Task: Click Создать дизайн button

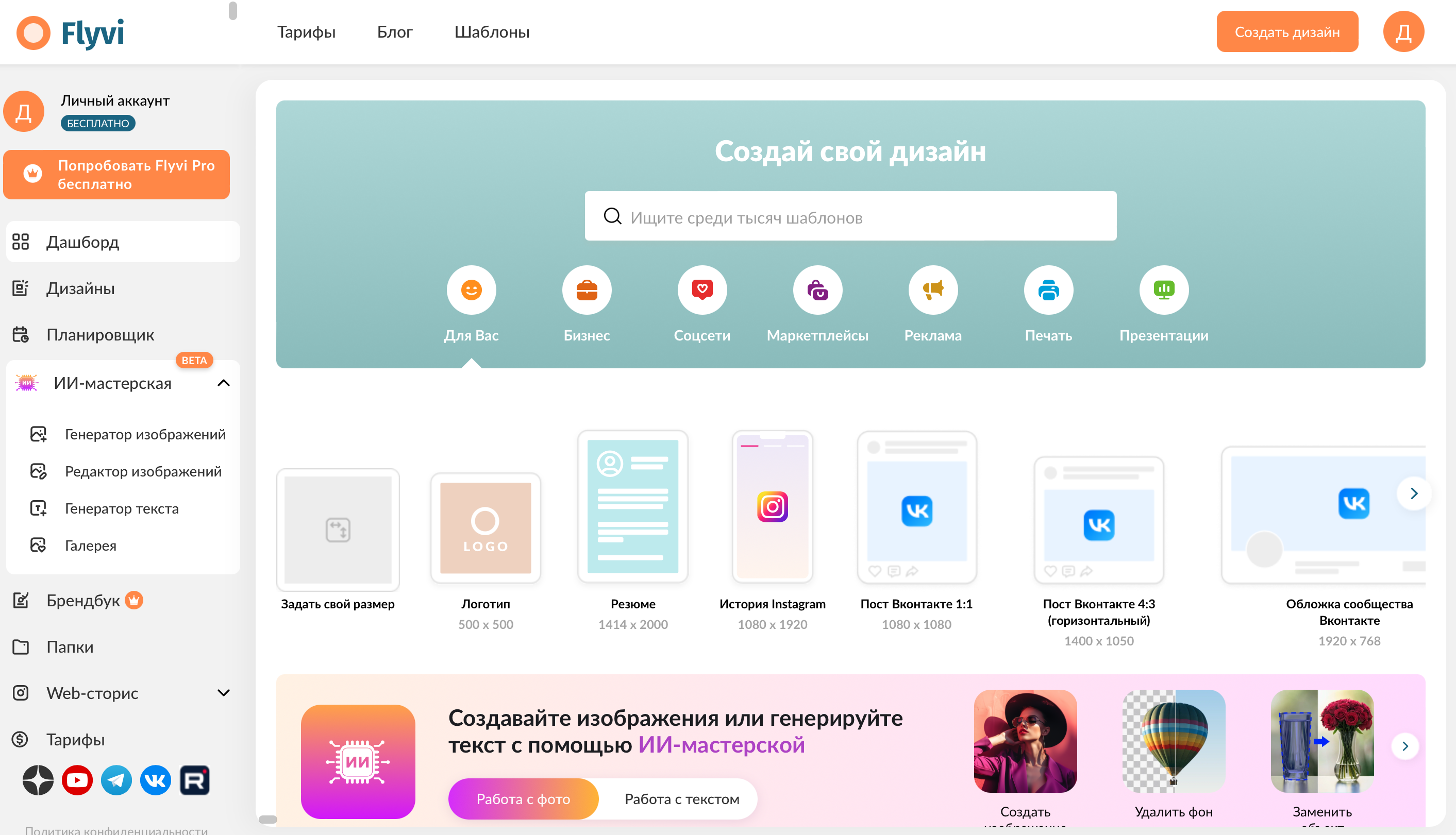Action: pyautogui.click(x=1287, y=32)
